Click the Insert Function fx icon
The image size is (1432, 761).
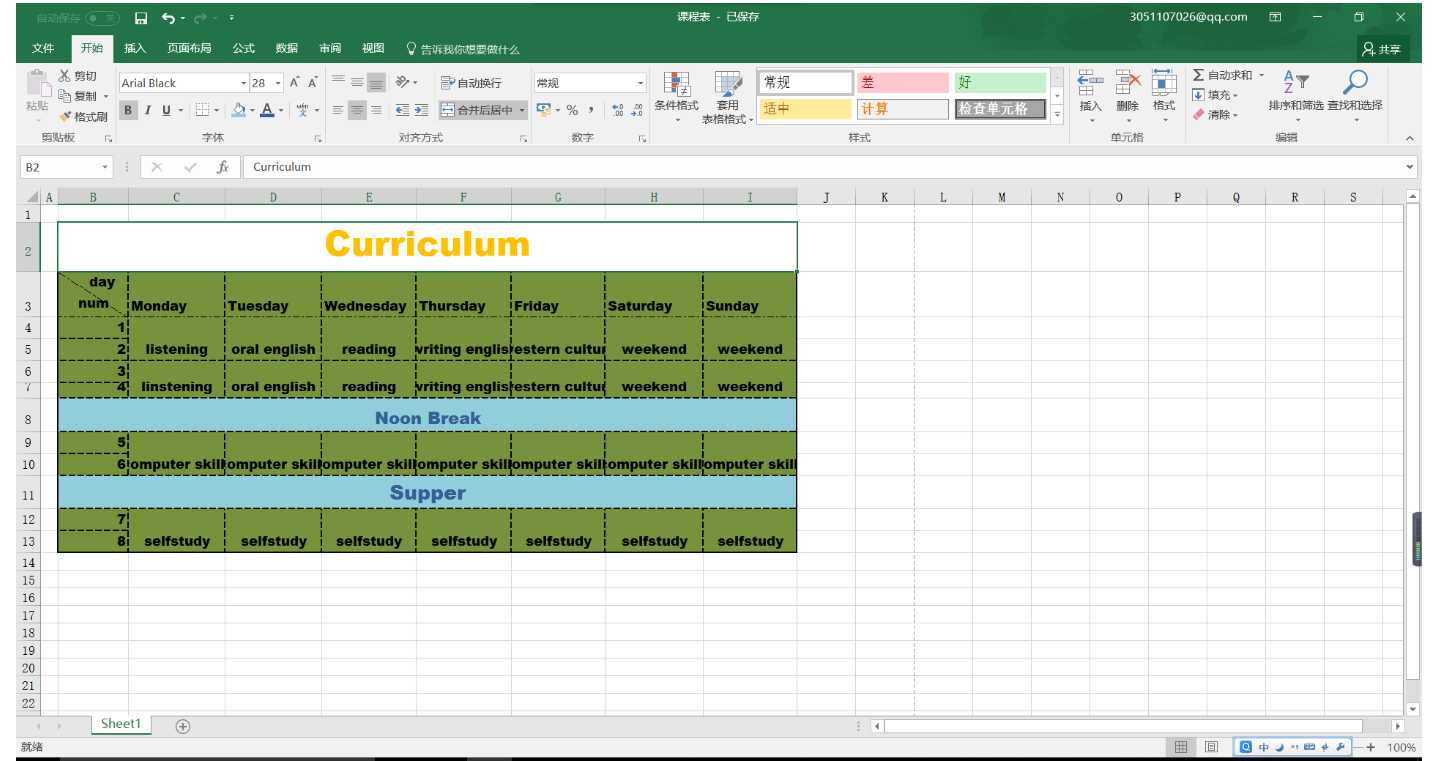223,167
